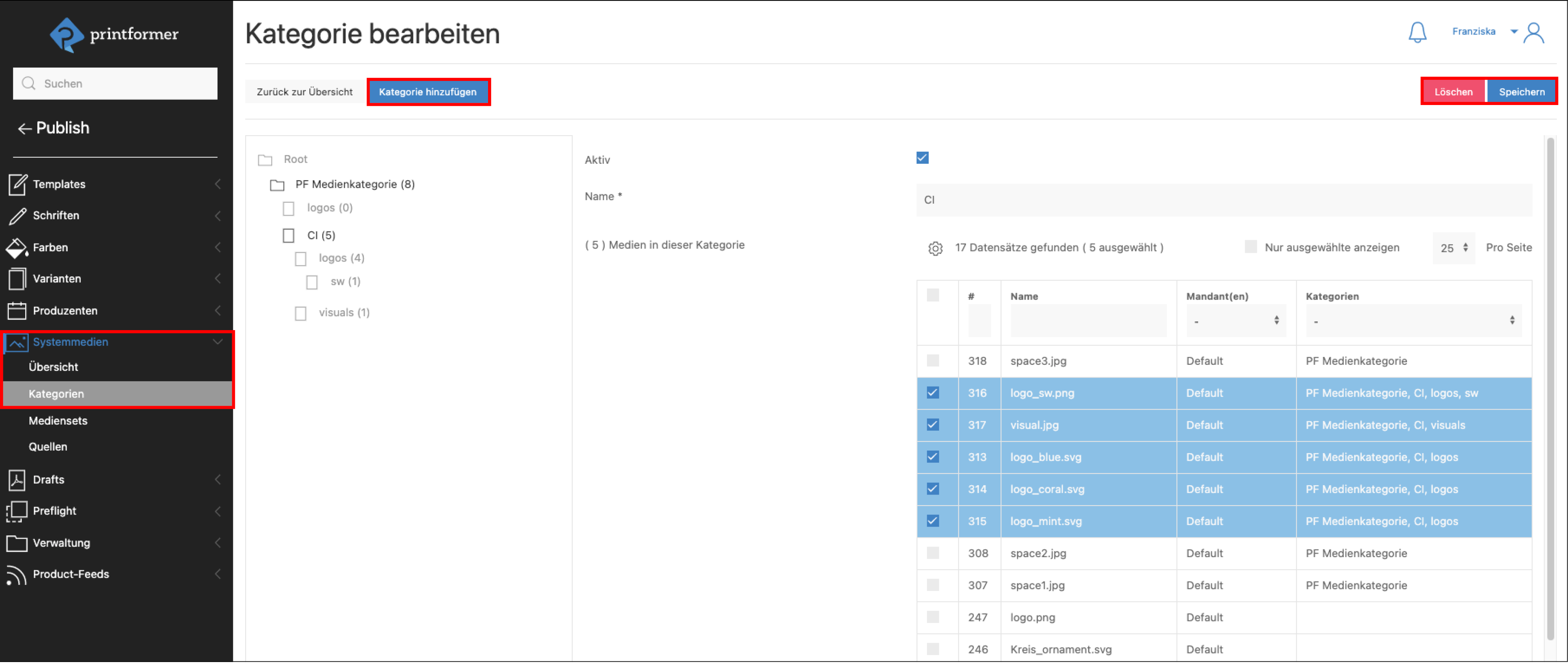Click the Templates sidebar icon

pos(17,184)
